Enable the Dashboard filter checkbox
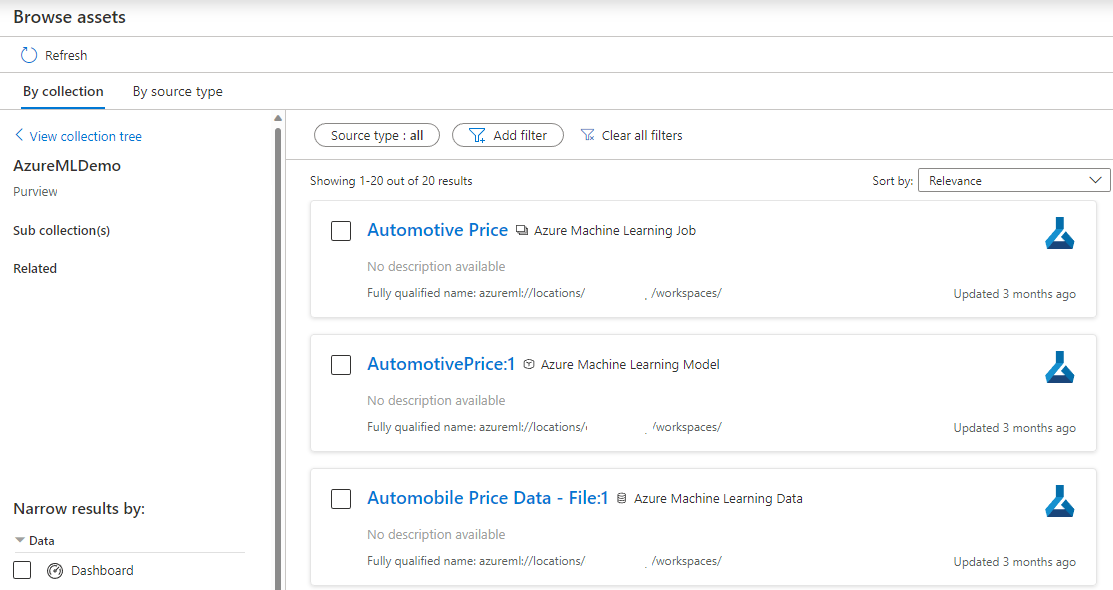Screen dimensions: 1113x590 coord(22,570)
